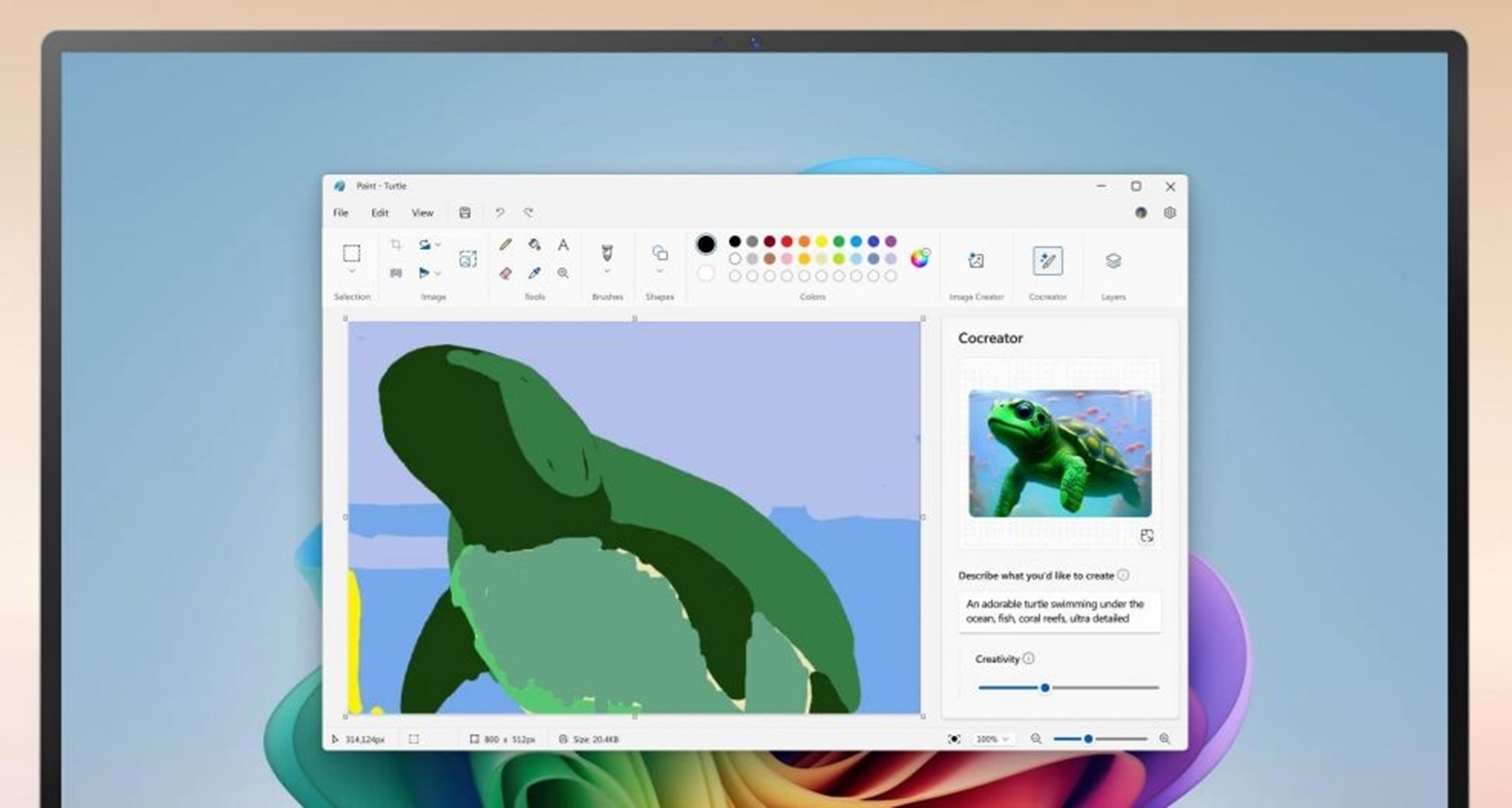The width and height of the screenshot is (1512, 808).
Task: Open the Image Creator panel
Action: [x=976, y=261]
